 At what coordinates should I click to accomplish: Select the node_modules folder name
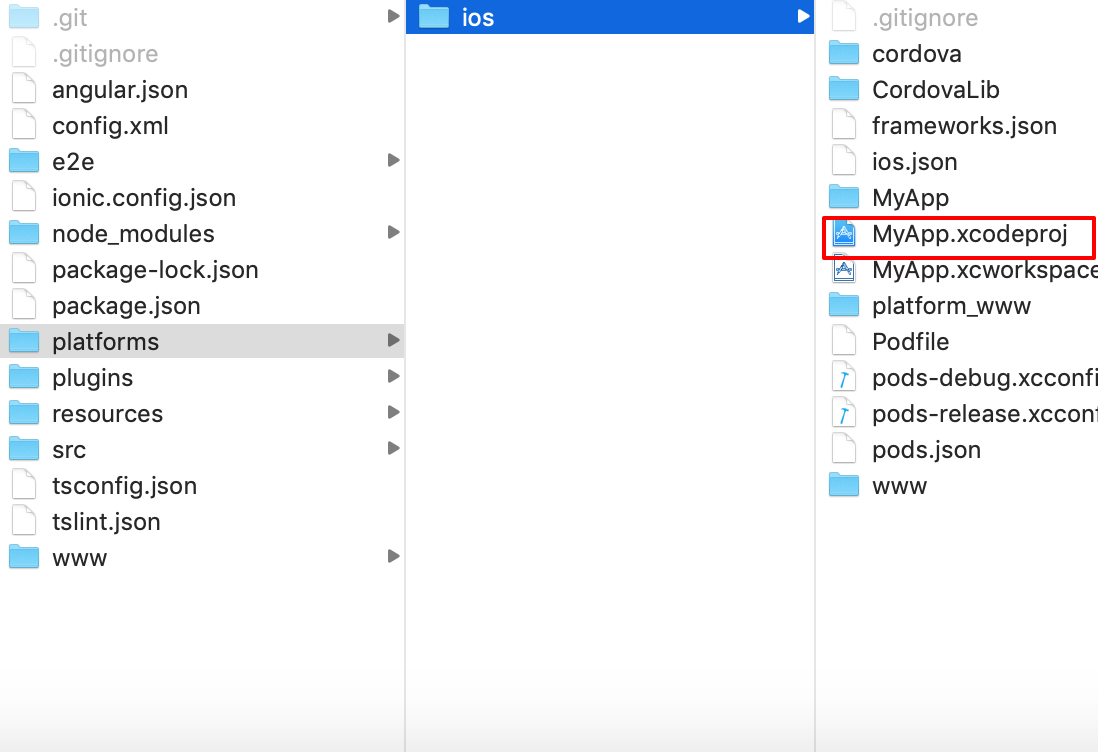pos(133,234)
